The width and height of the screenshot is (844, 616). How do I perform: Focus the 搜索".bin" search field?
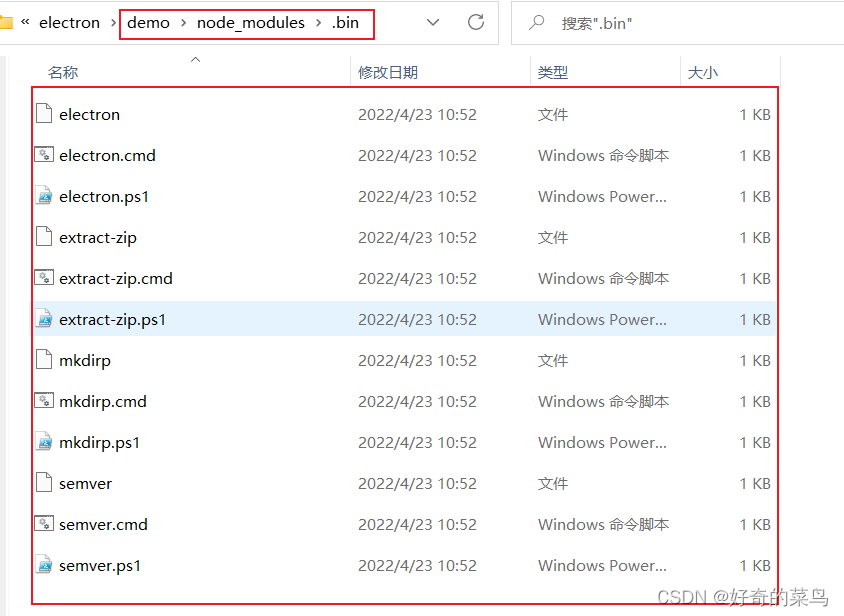pyautogui.click(x=677, y=23)
